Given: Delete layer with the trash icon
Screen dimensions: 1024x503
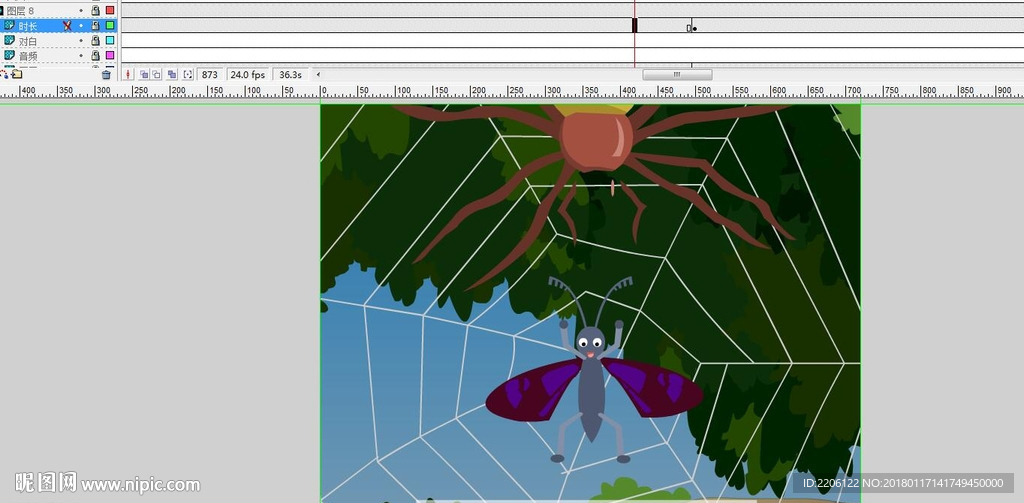Looking at the screenshot, I should click(106, 74).
